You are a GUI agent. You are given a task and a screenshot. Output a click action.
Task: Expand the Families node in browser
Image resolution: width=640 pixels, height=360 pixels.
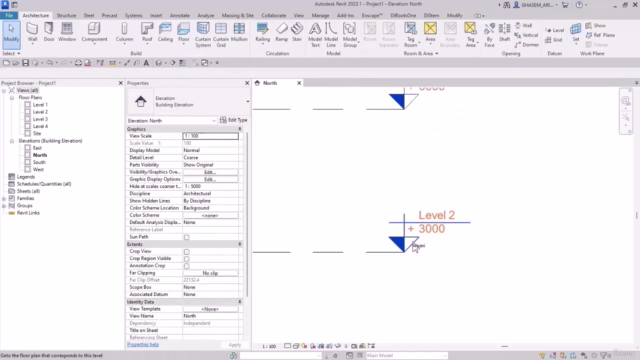point(4,198)
